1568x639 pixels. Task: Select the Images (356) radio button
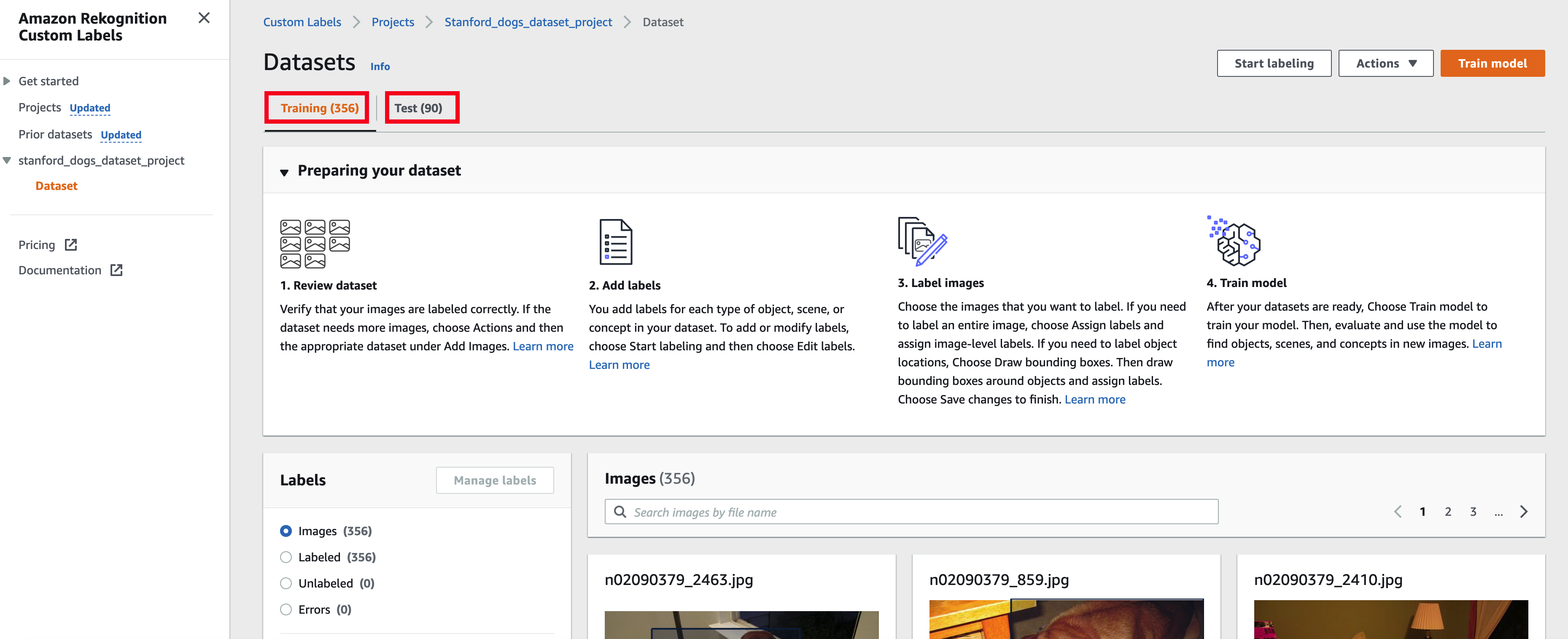point(286,531)
